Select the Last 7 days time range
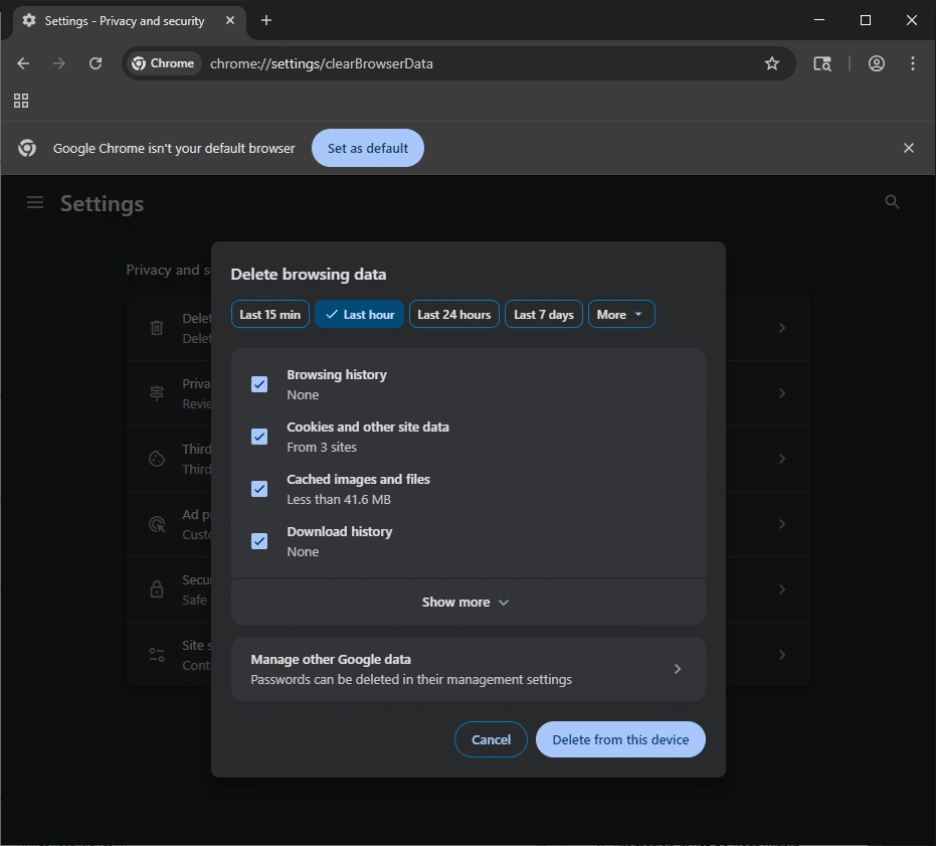This screenshot has width=936, height=846. pyautogui.click(x=543, y=315)
